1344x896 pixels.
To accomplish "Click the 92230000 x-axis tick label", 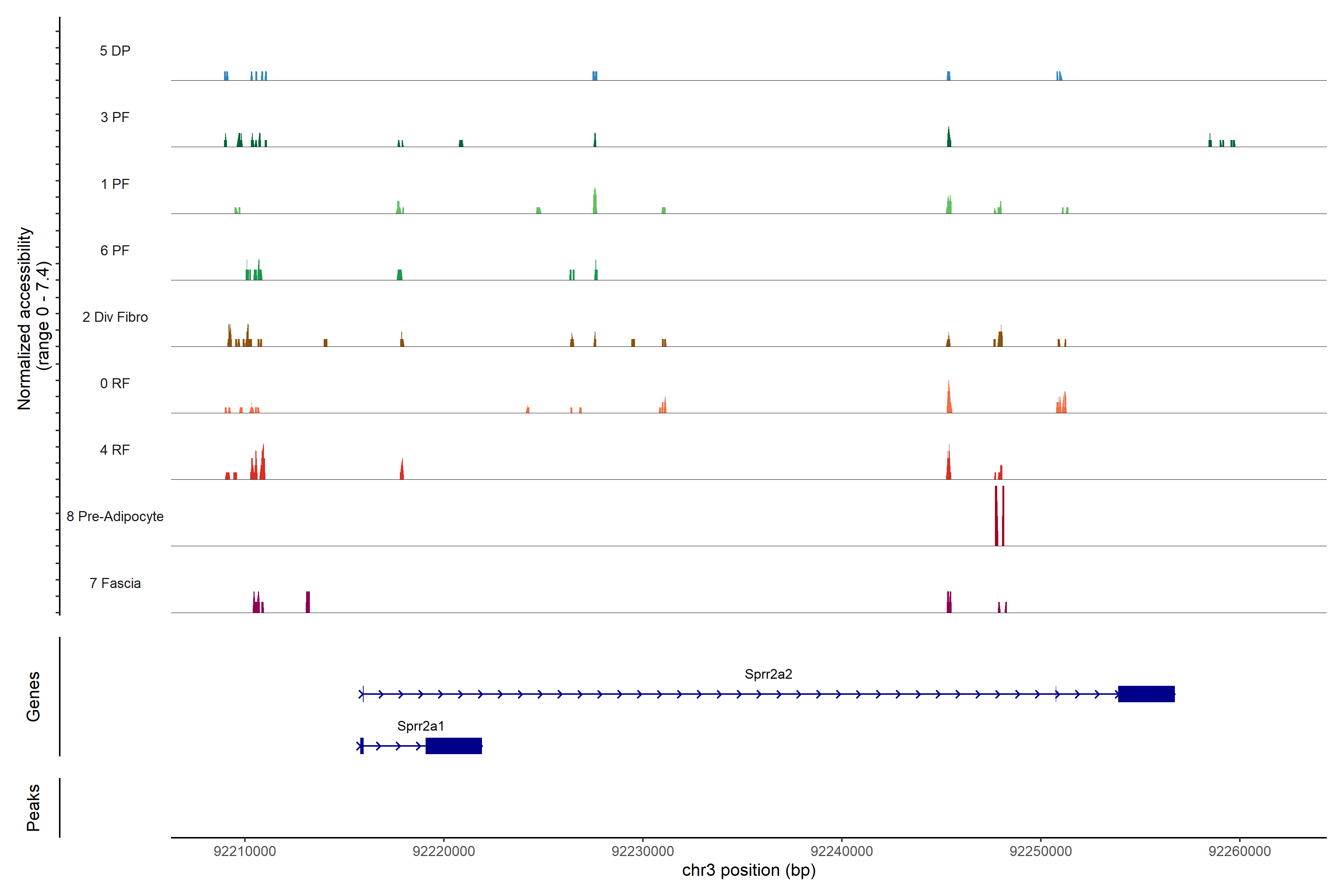I will [642, 852].
